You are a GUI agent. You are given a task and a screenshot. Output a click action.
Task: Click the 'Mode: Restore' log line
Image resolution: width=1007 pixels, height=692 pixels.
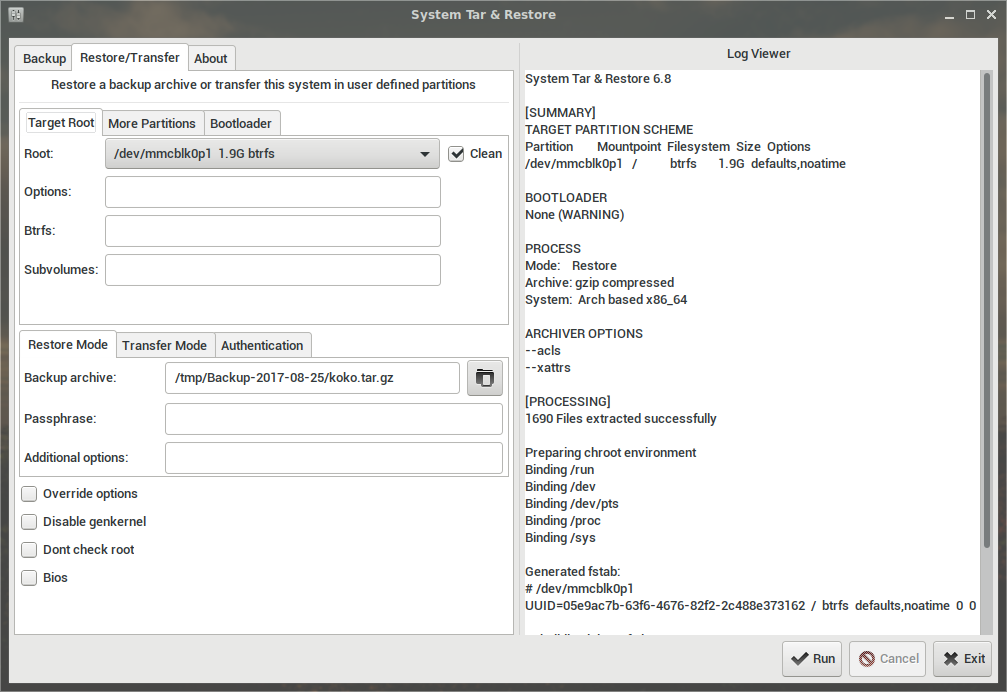(x=570, y=266)
